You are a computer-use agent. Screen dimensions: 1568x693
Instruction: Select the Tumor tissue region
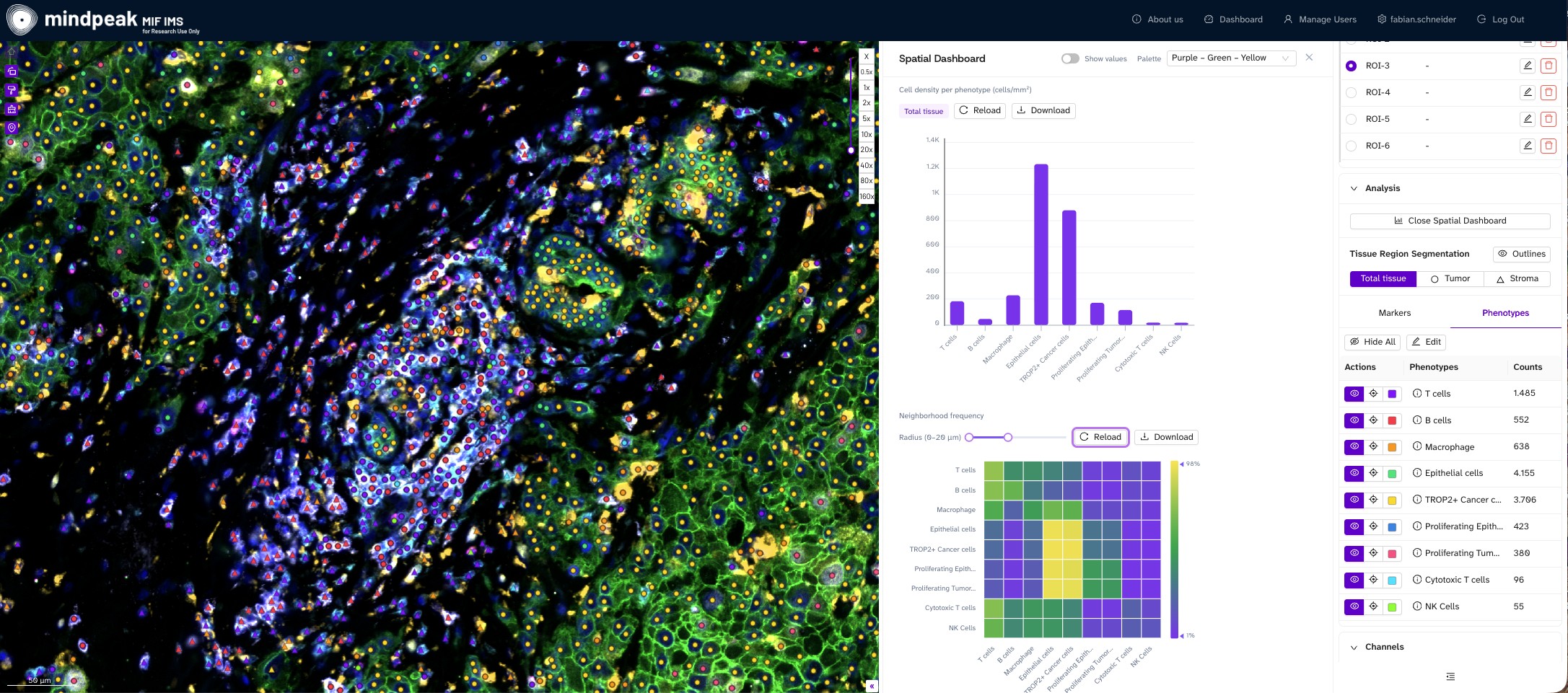point(1450,278)
